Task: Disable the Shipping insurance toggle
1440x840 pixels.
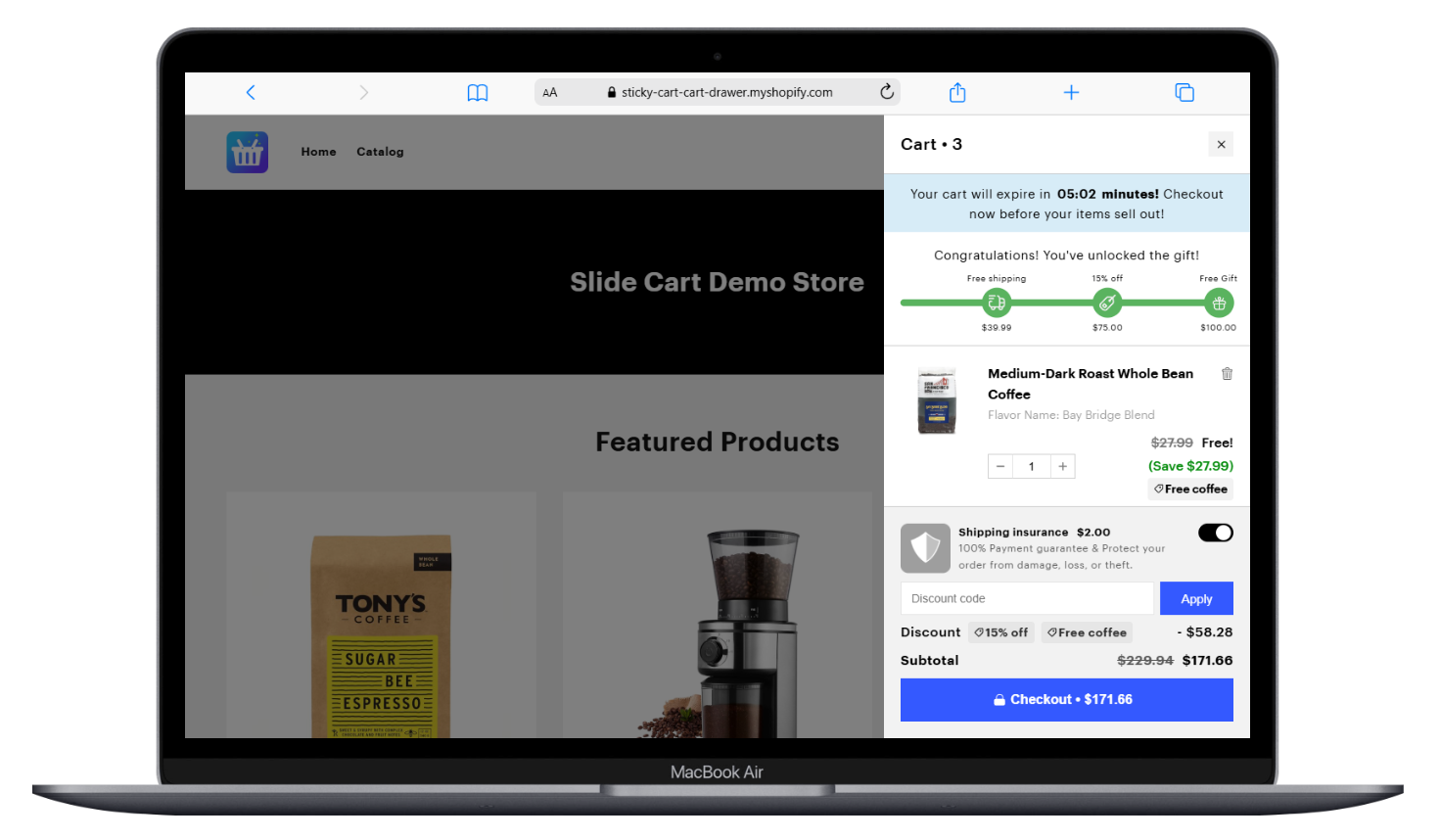Action: [x=1215, y=533]
